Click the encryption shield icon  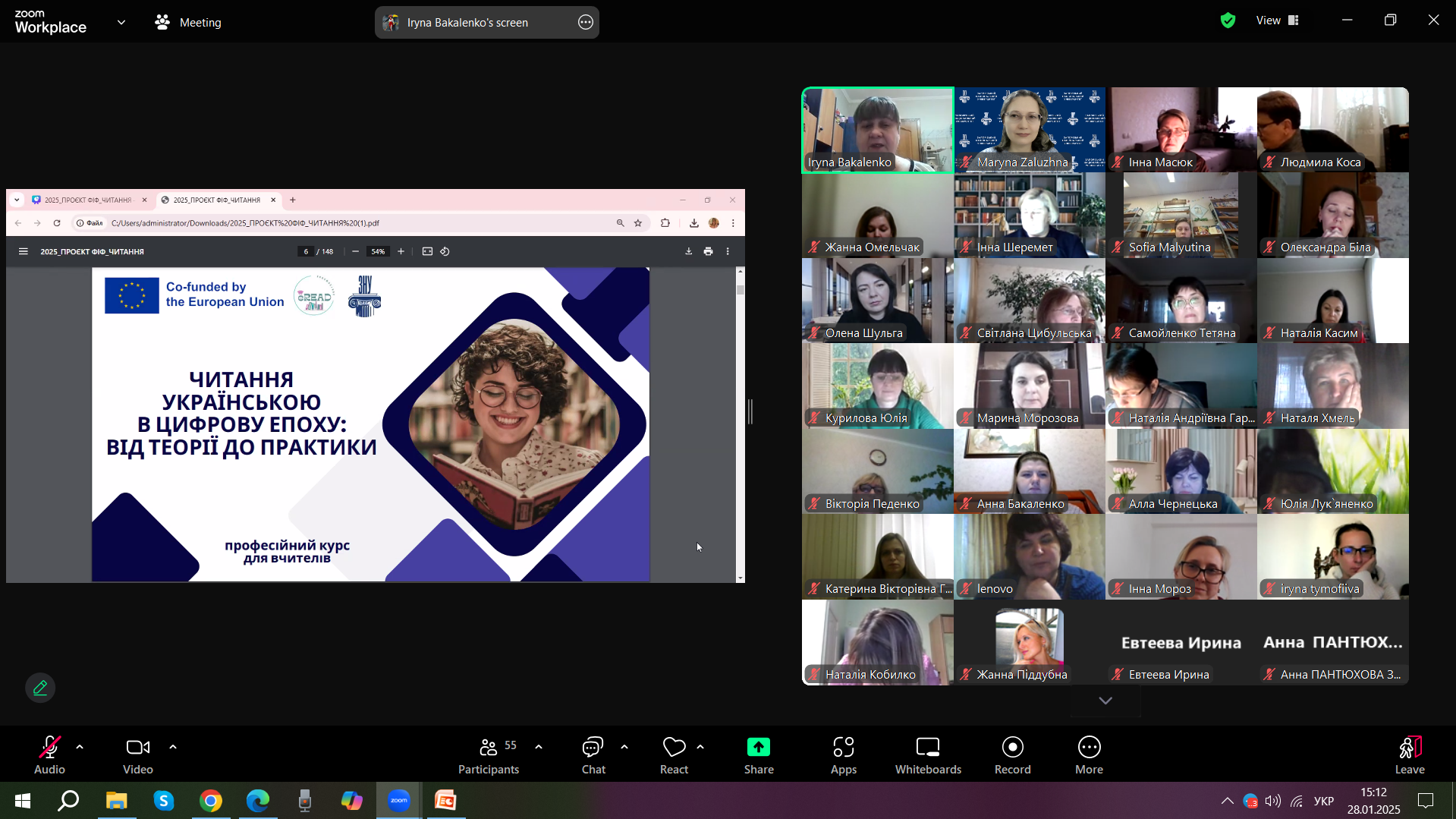point(1228,21)
